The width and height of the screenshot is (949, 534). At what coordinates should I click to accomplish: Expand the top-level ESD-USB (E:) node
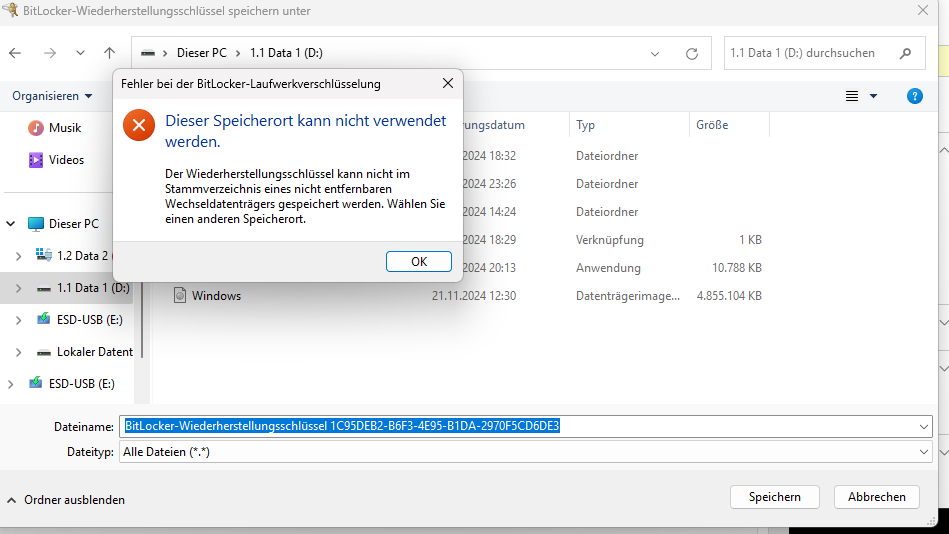[x=10, y=384]
